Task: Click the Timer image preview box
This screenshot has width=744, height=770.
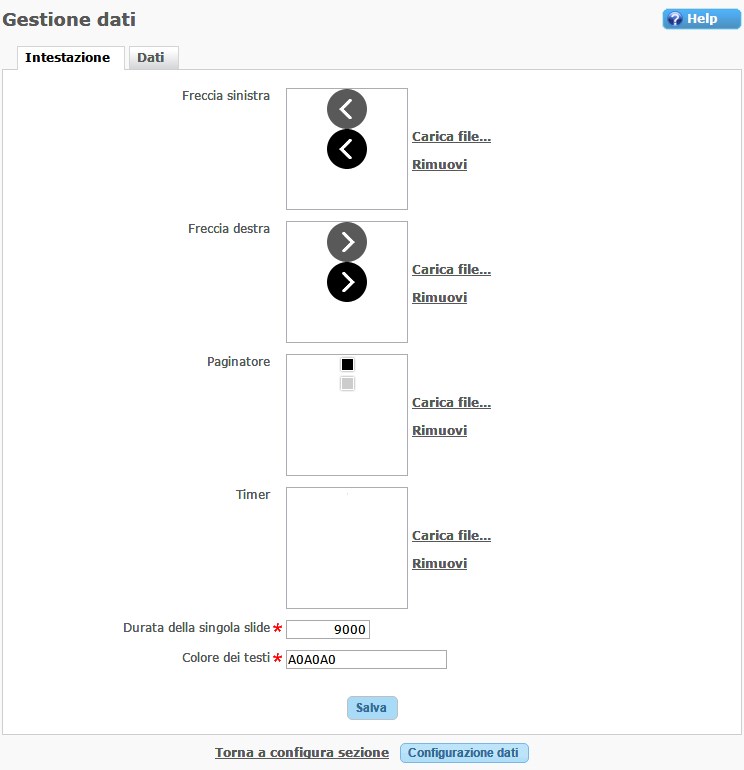Action: click(347, 548)
